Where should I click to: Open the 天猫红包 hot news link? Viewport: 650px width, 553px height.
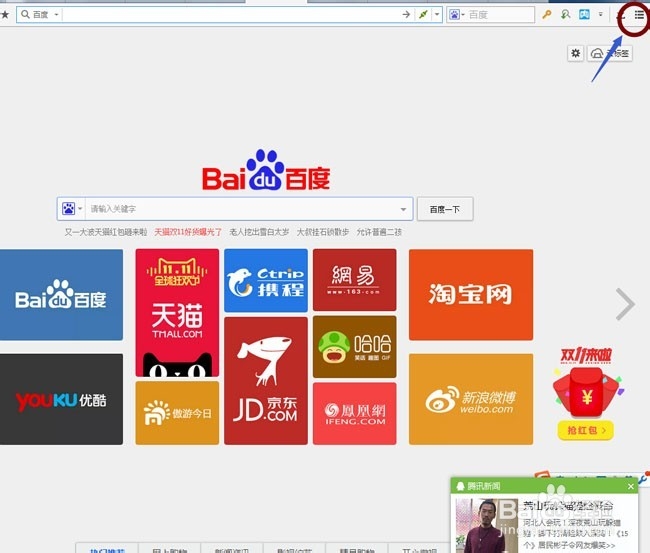click(x=106, y=232)
